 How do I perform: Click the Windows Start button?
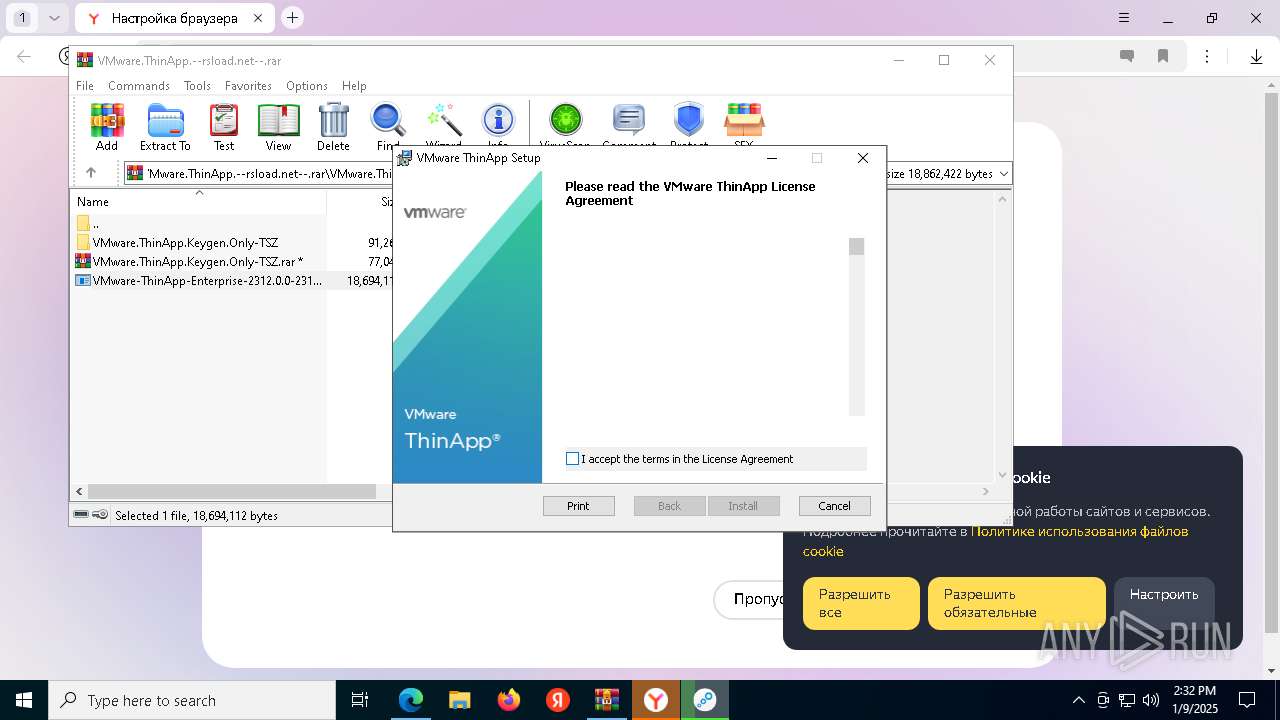pos(23,700)
